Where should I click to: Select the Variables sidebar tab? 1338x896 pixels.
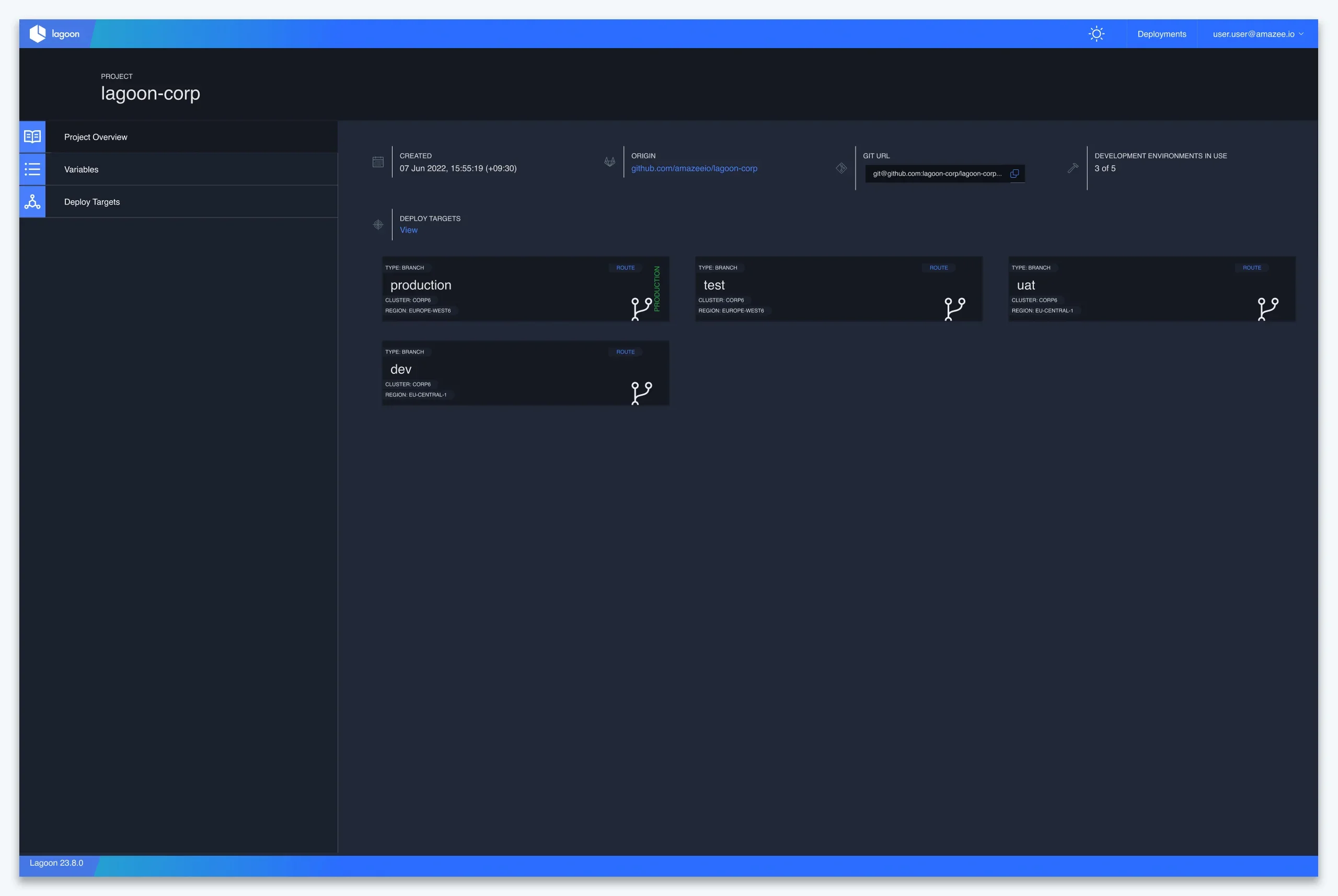81,169
